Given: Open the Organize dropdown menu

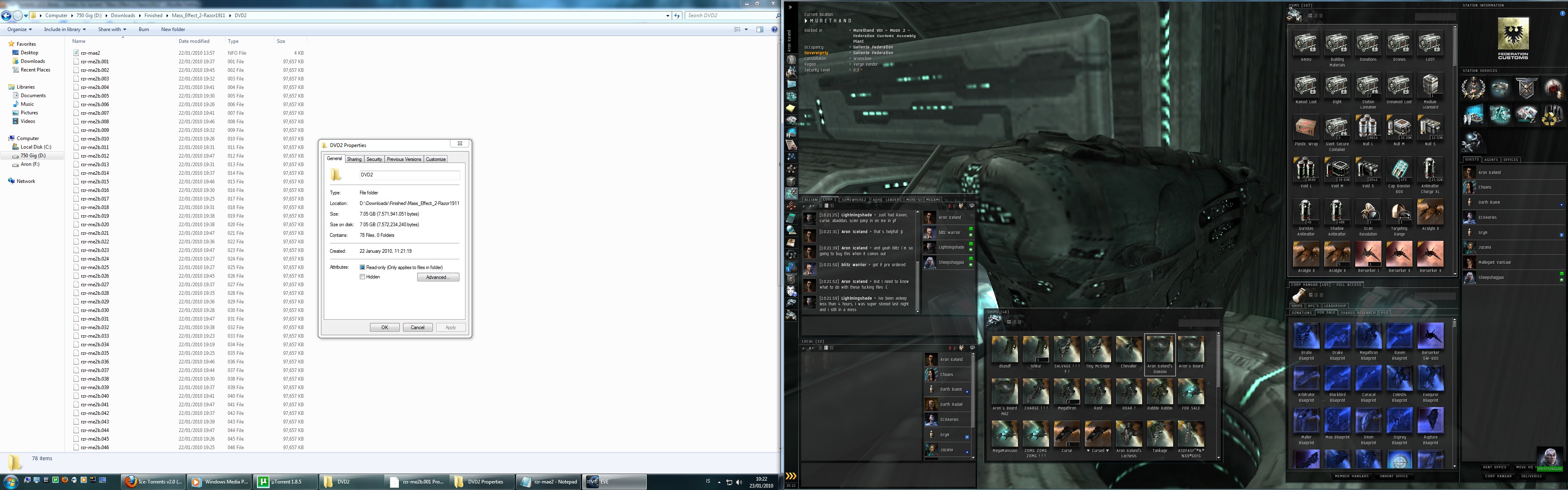Looking at the screenshot, I should [x=20, y=29].
